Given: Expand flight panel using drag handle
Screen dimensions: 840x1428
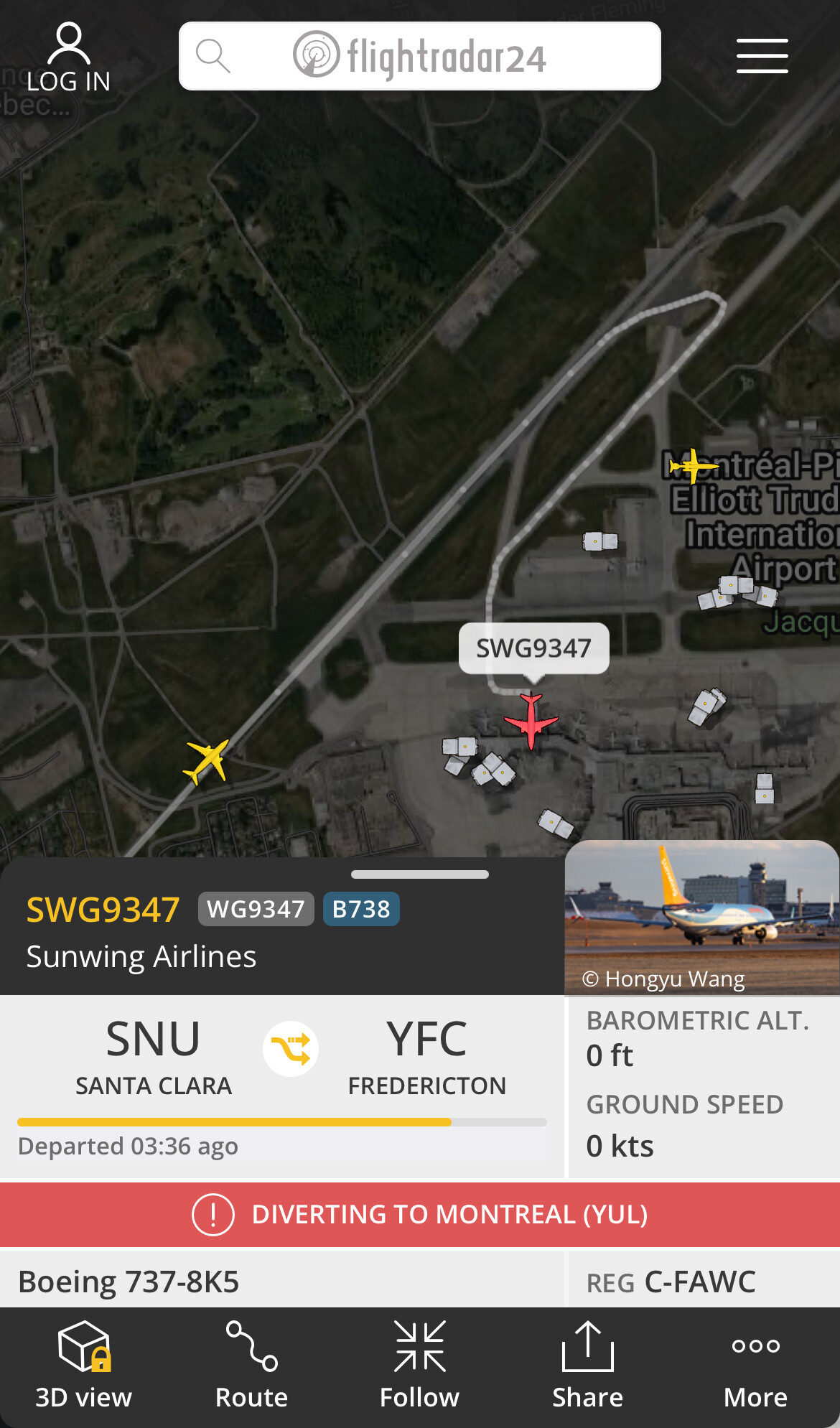Looking at the screenshot, I should coord(420,874).
